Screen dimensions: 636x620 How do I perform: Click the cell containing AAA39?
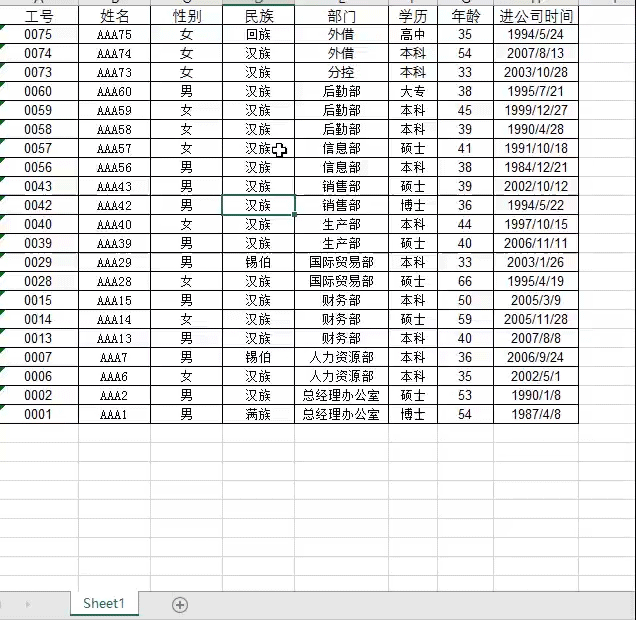(x=114, y=243)
